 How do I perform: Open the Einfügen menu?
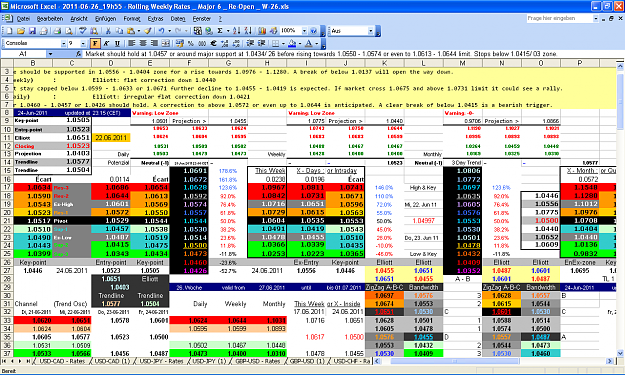[106, 19]
